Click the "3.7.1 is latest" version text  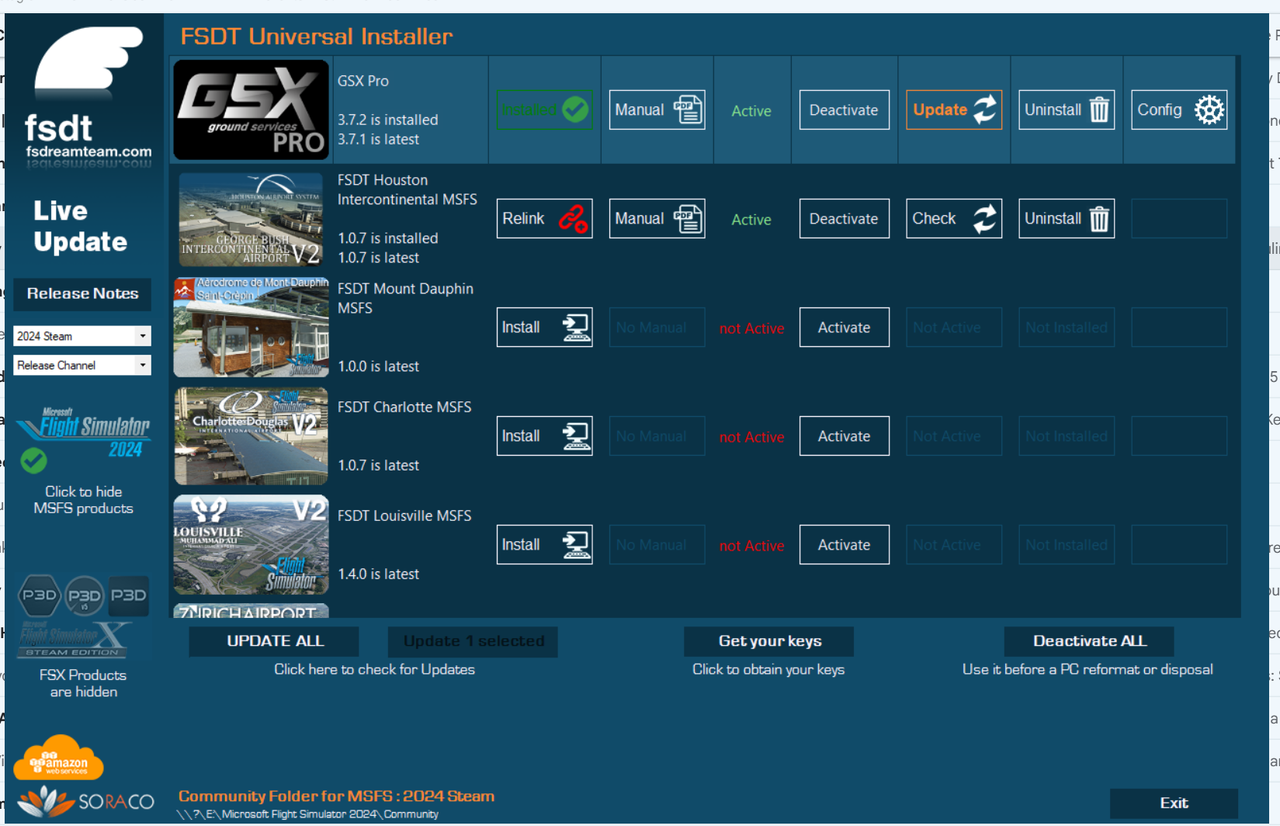click(379, 139)
